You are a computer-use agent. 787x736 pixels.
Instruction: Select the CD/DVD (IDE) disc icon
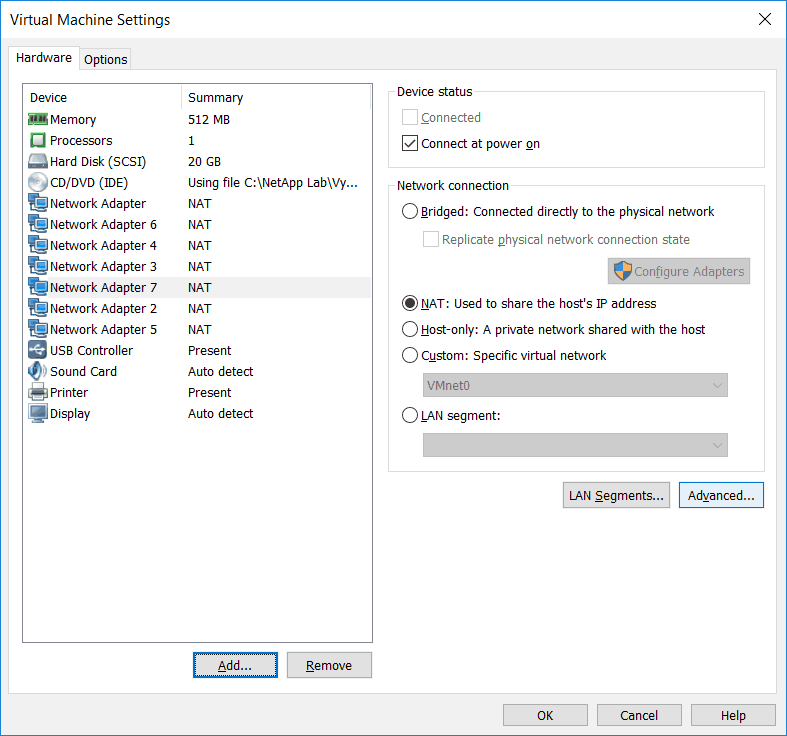point(38,182)
